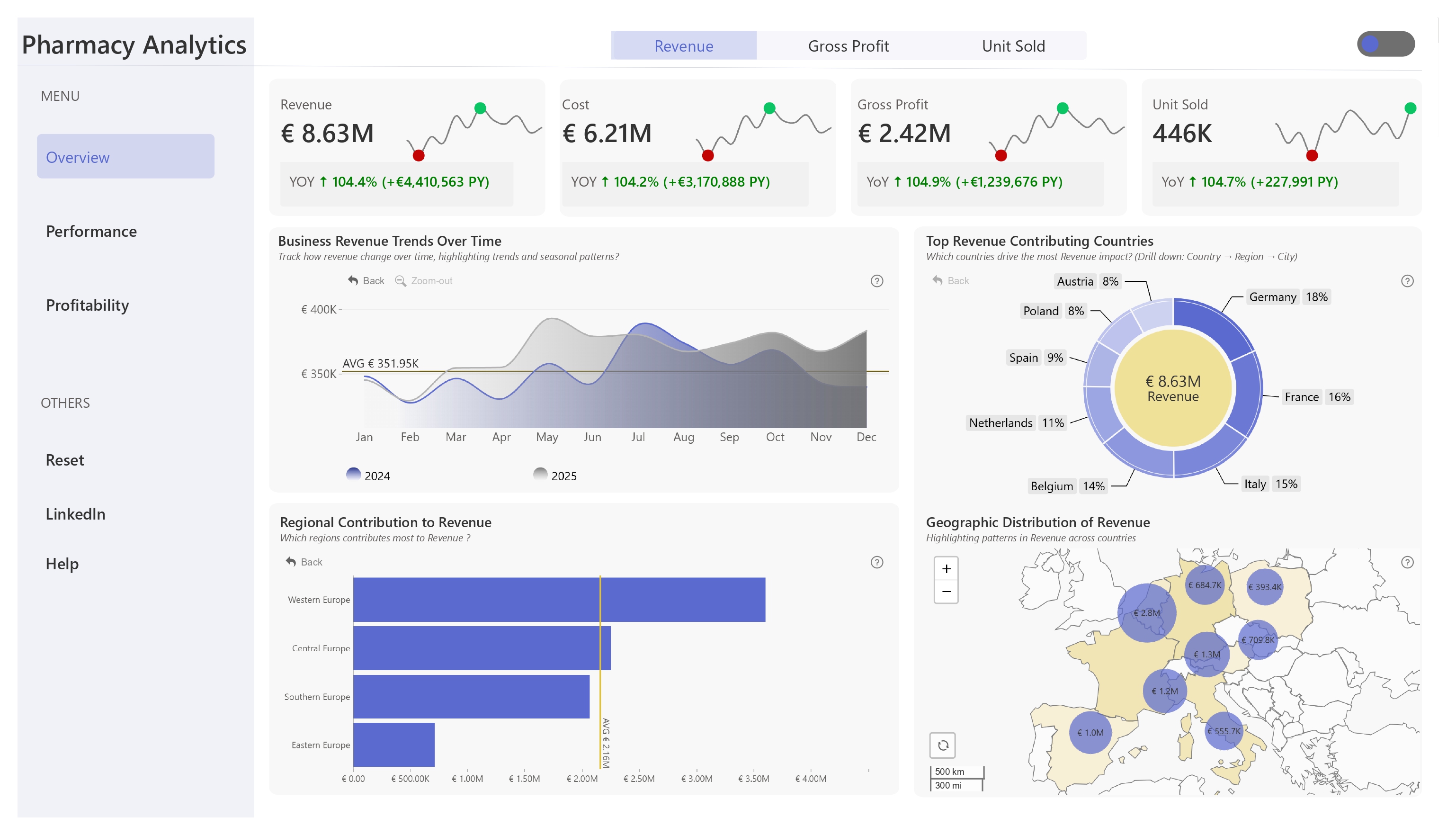
Task: Click Back arrow in Regional Contribution chart
Action: [291, 561]
